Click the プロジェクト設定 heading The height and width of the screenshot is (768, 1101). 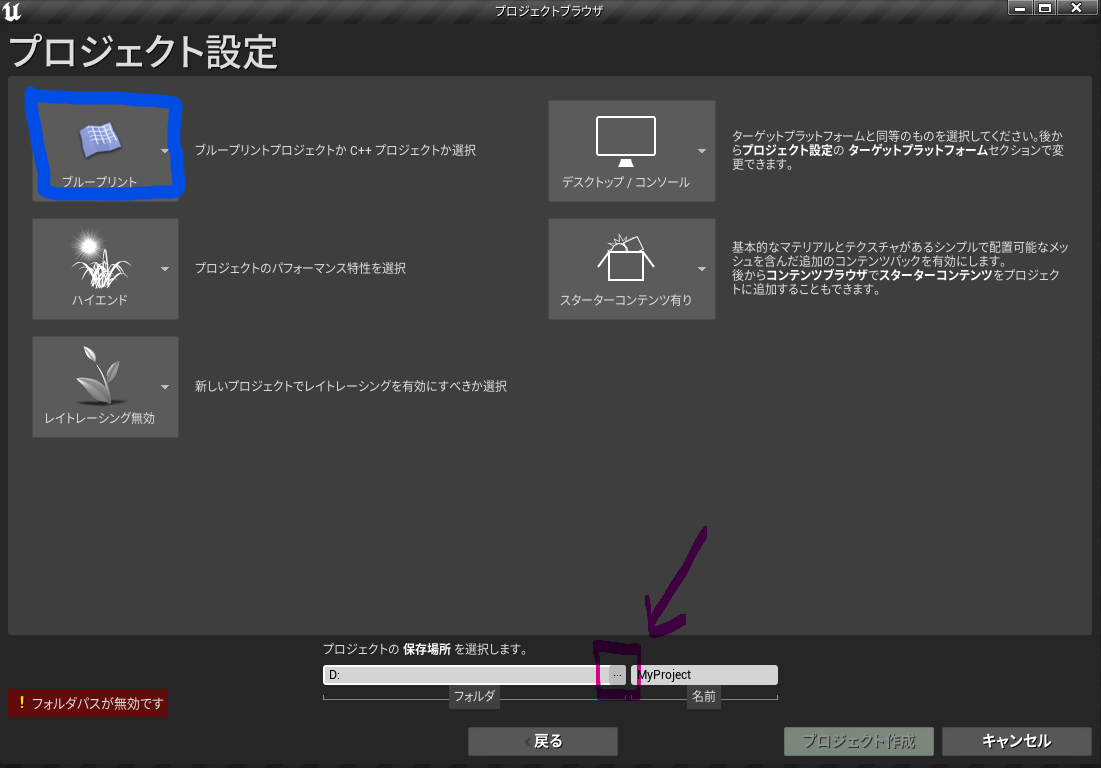click(x=143, y=53)
